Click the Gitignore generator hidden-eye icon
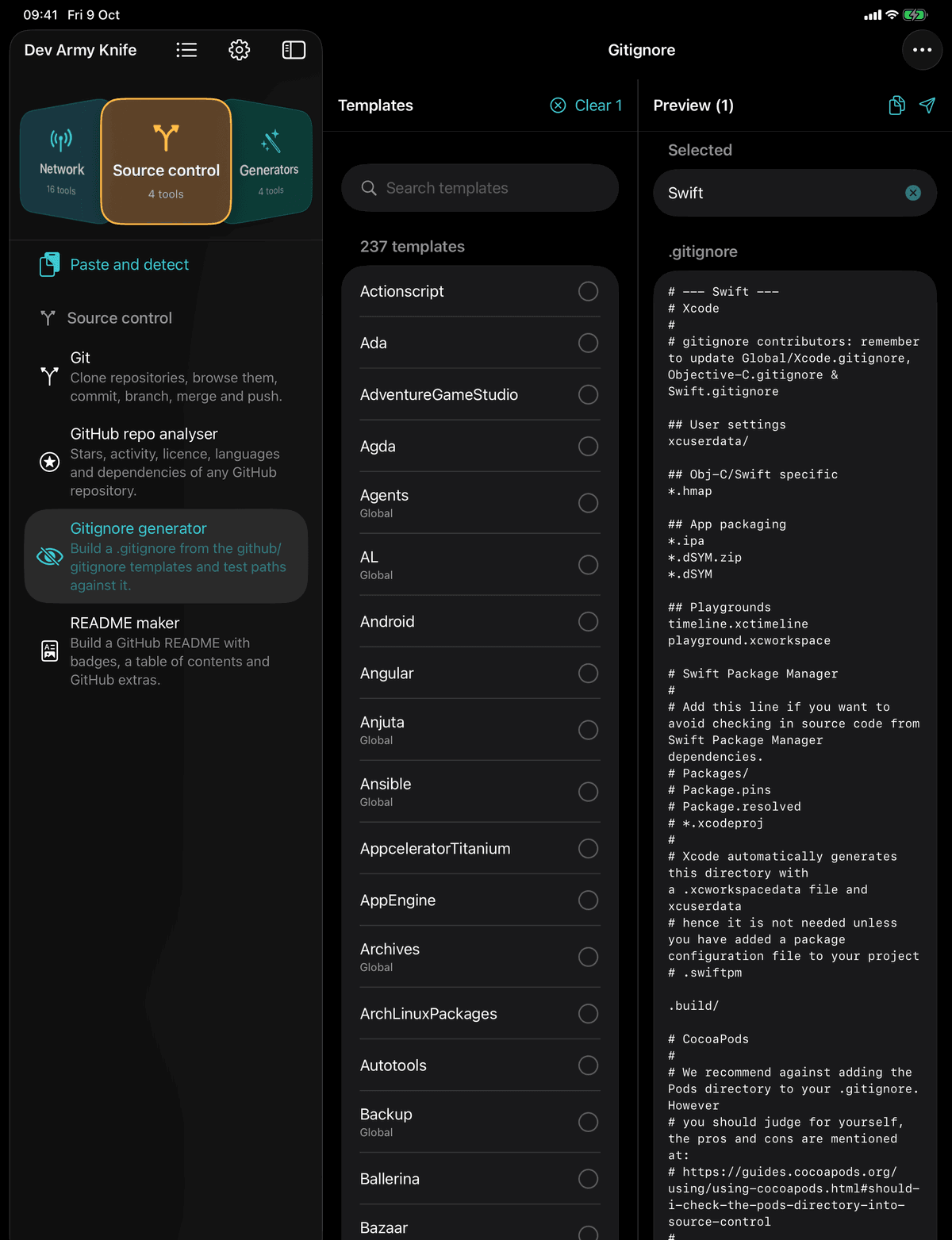 pyautogui.click(x=49, y=556)
